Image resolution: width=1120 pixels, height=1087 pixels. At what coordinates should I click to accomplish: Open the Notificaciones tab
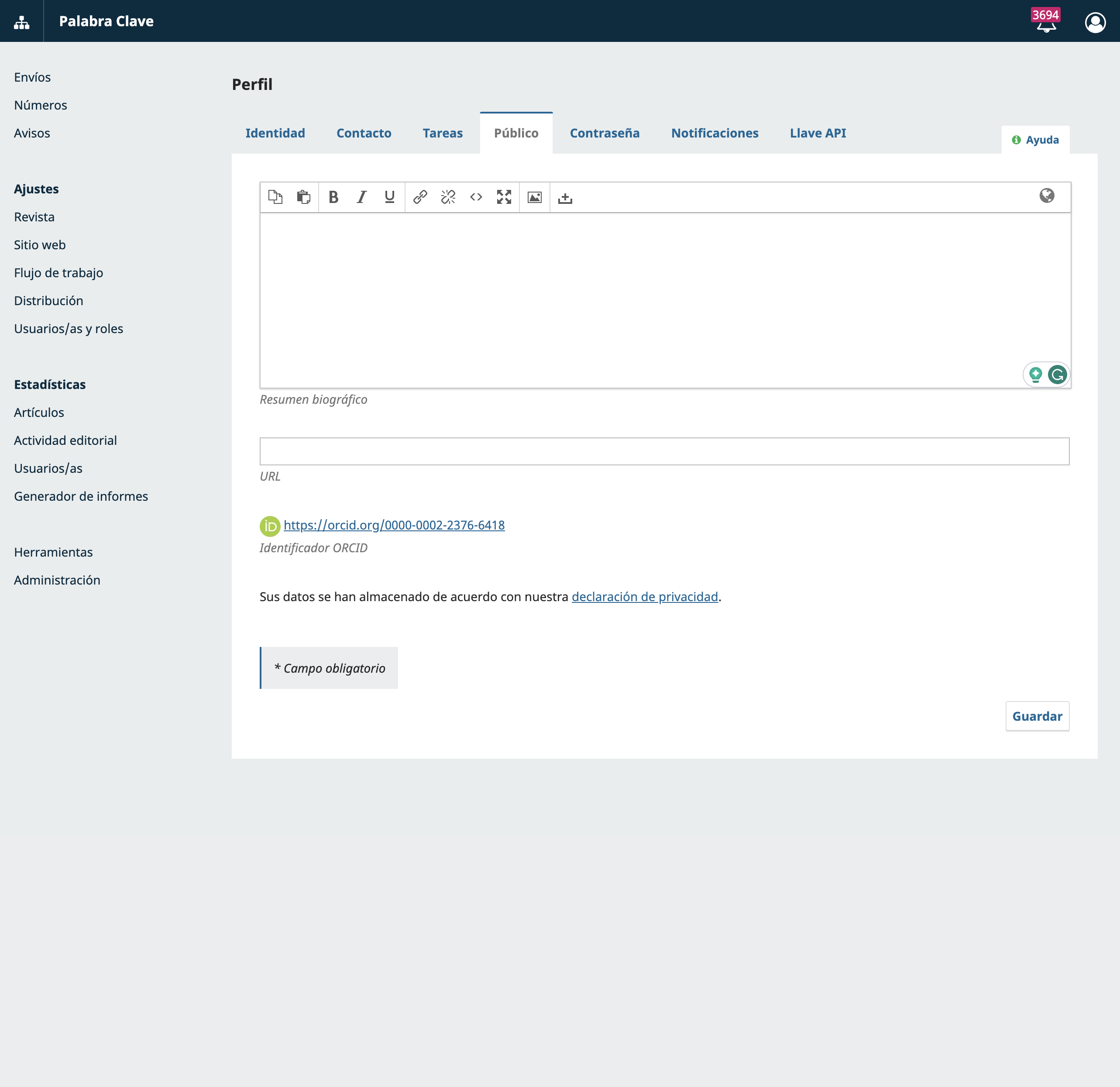pyautogui.click(x=715, y=133)
